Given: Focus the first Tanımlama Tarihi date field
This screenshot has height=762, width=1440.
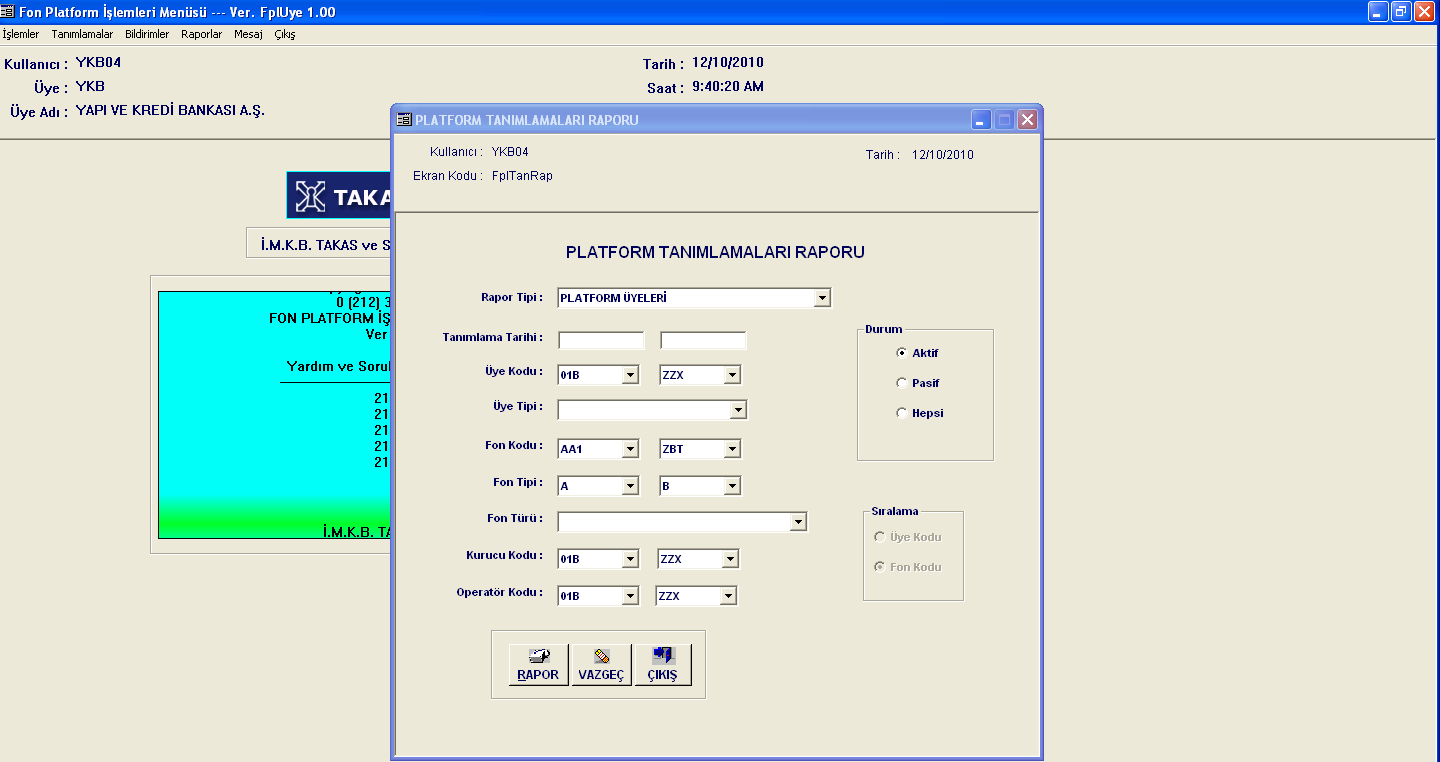Looking at the screenshot, I should (601, 340).
